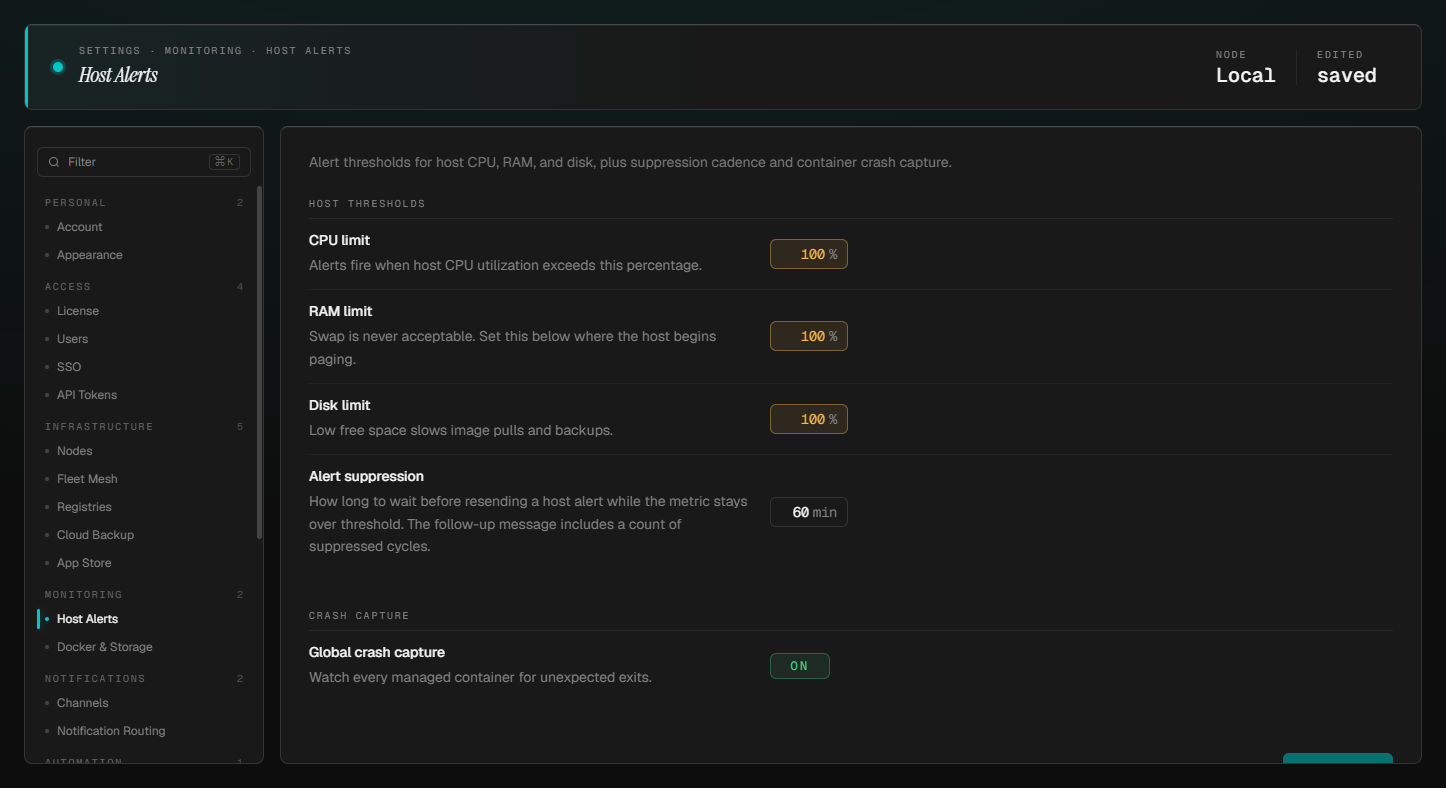Image resolution: width=1446 pixels, height=788 pixels.
Task: Click the 'CPU limit' label
Action: [339, 241]
